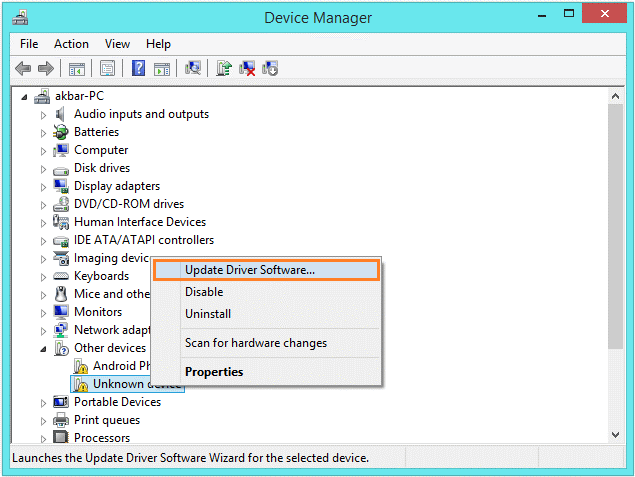Click the Properties toolbar icon
The image size is (635, 477).
pos(107,68)
